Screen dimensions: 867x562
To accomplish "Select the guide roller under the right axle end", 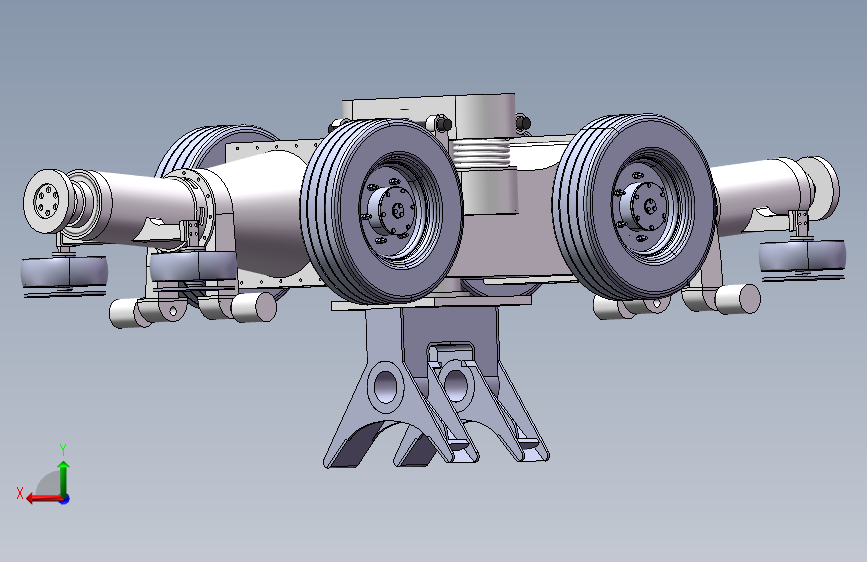I will [802, 256].
